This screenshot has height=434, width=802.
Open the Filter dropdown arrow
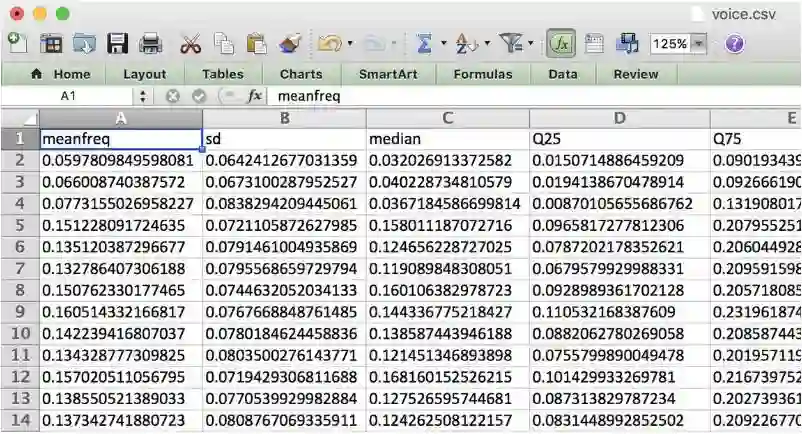(529, 44)
